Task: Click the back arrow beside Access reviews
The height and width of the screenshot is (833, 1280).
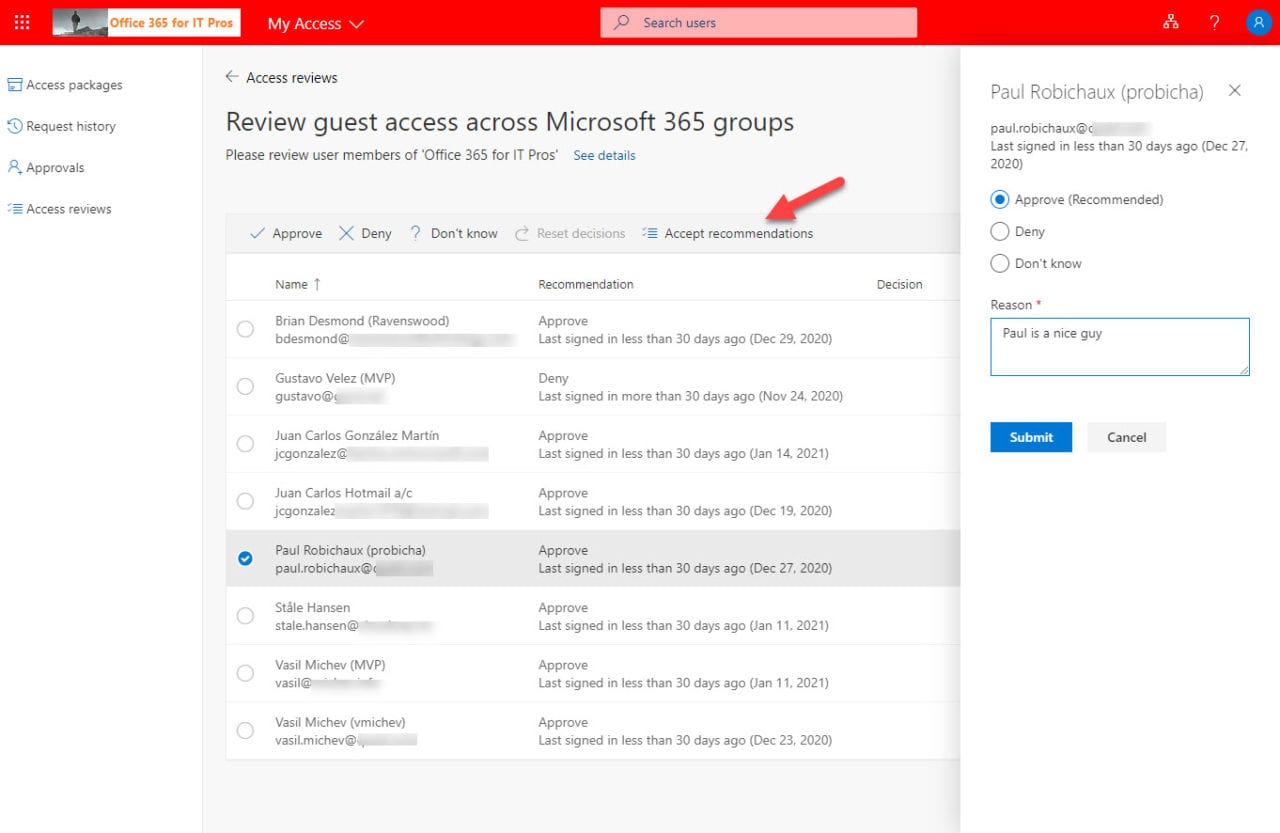Action: click(x=232, y=77)
